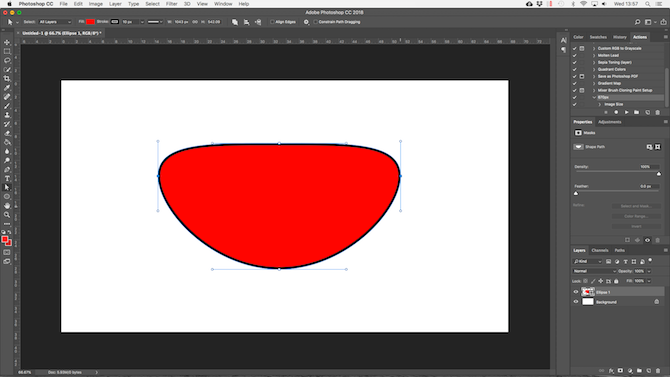Enable Constrain Path Dragging checkbox
Viewport: 670px width, 377px height.
click(x=315, y=22)
